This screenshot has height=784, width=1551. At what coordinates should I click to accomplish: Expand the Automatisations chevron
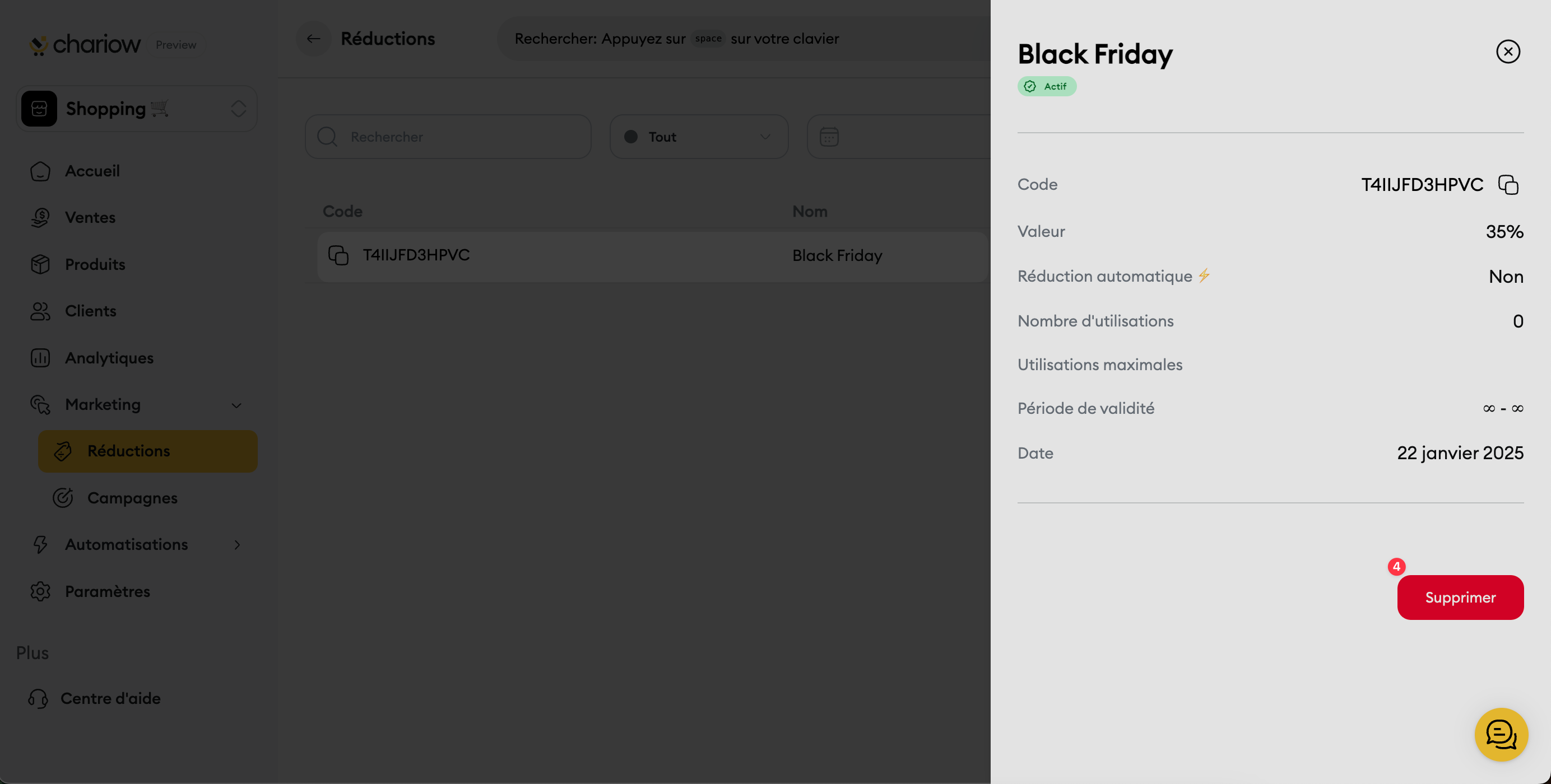point(237,545)
